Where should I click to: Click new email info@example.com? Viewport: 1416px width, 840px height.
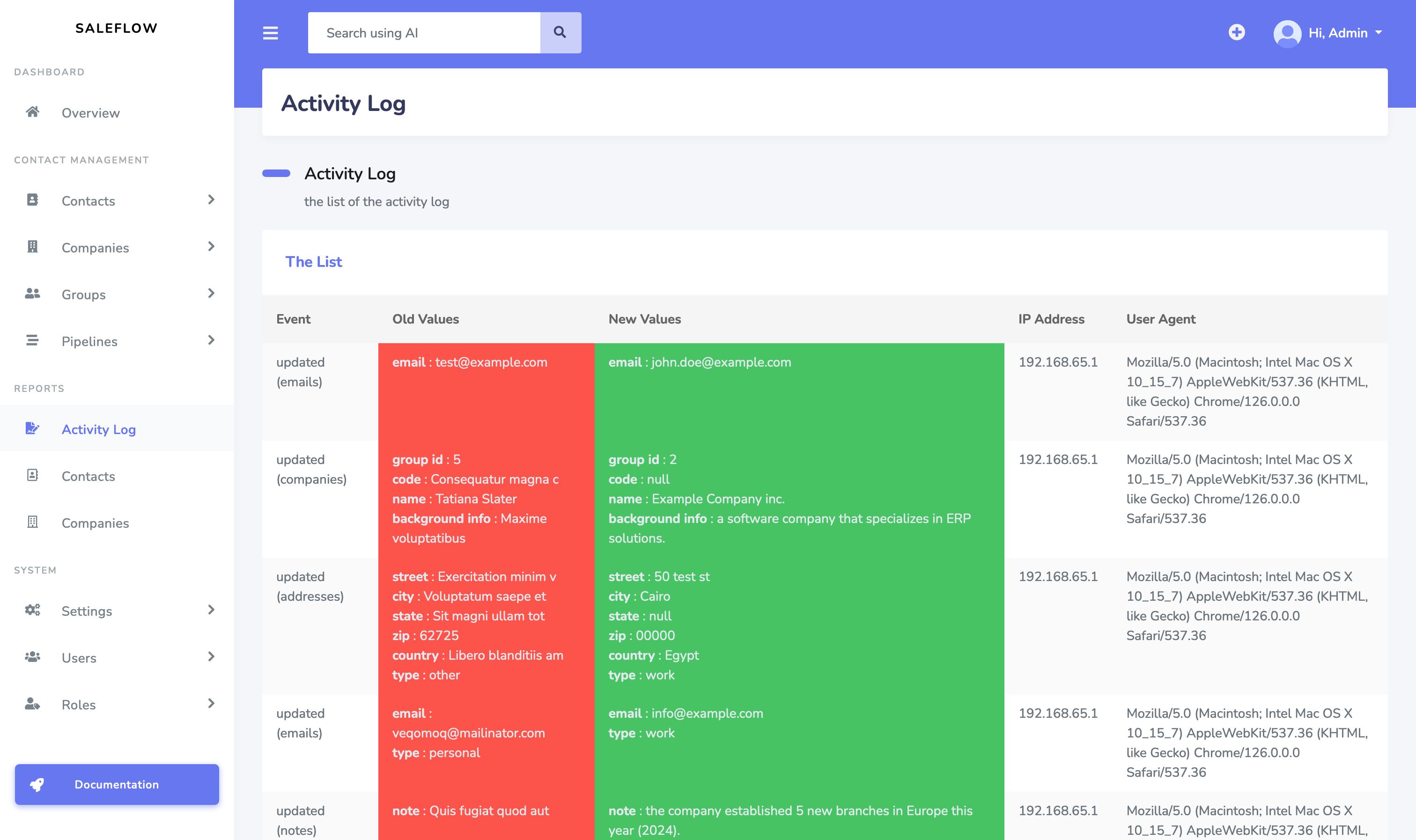(707, 714)
